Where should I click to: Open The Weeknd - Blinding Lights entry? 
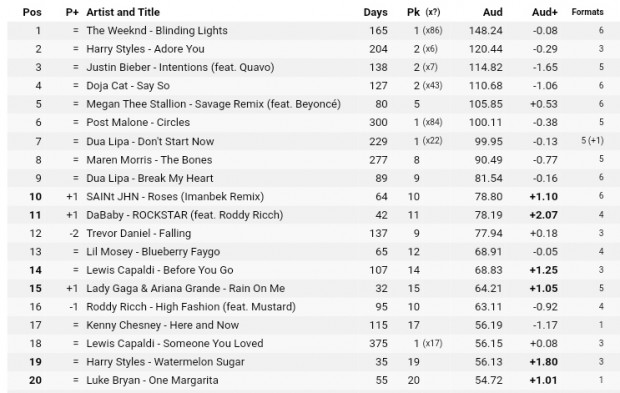(x=157, y=30)
